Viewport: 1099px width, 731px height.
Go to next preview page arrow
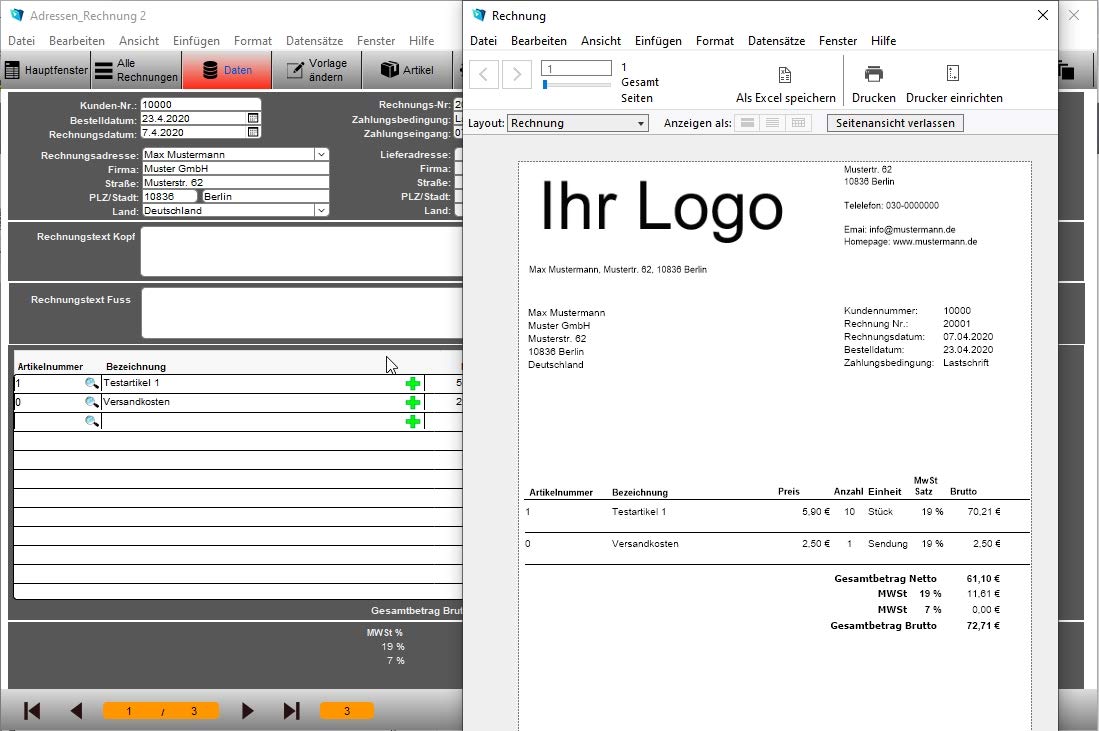click(517, 74)
